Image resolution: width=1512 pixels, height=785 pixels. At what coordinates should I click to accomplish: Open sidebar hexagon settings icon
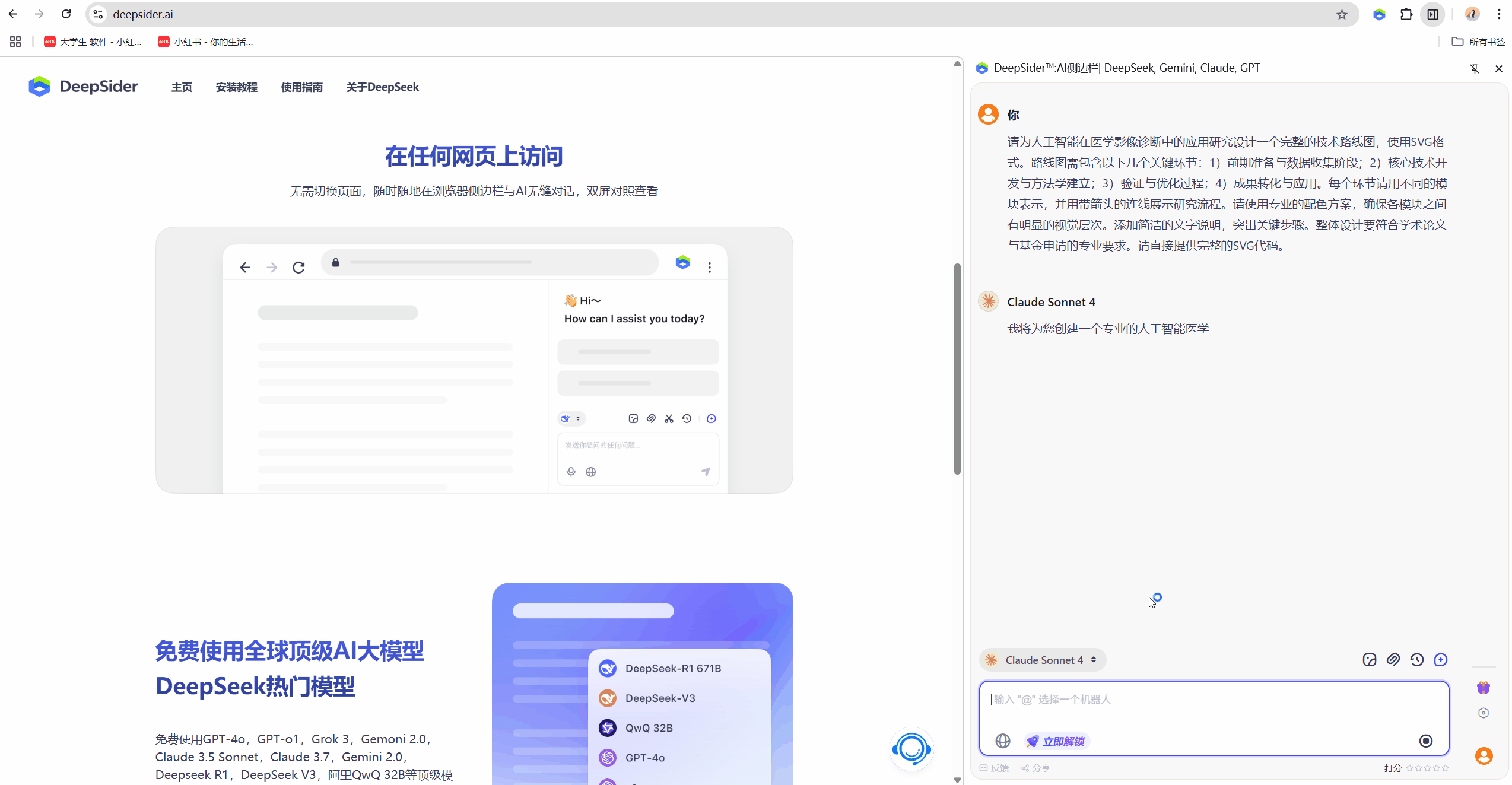(1484, 713)
